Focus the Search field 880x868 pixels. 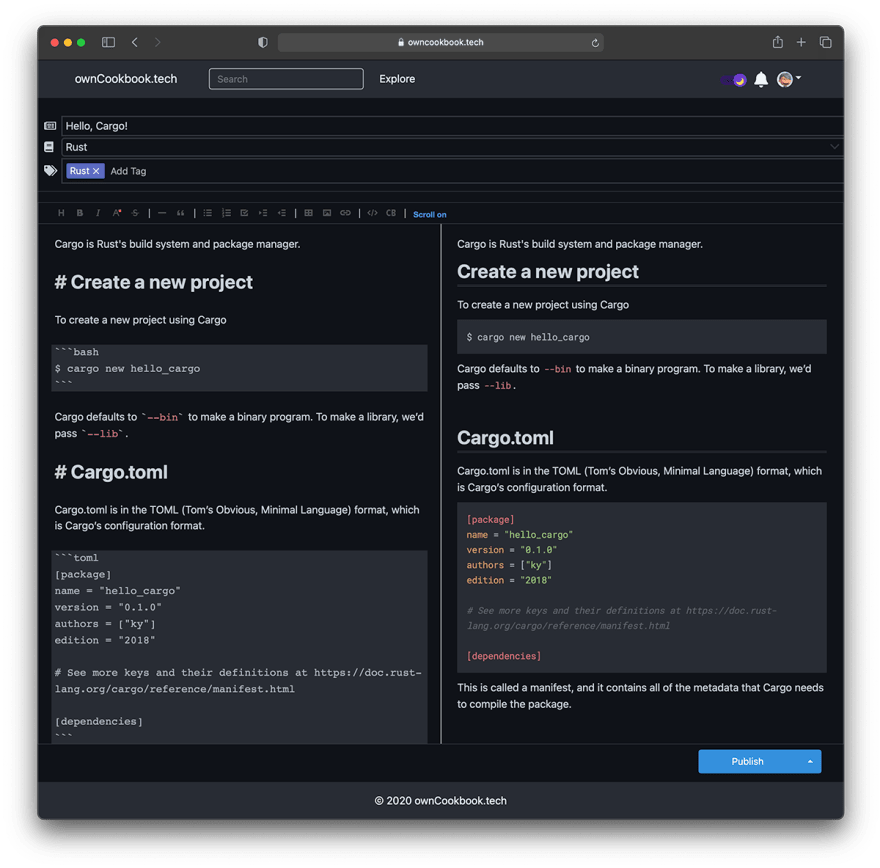[286, 79]
